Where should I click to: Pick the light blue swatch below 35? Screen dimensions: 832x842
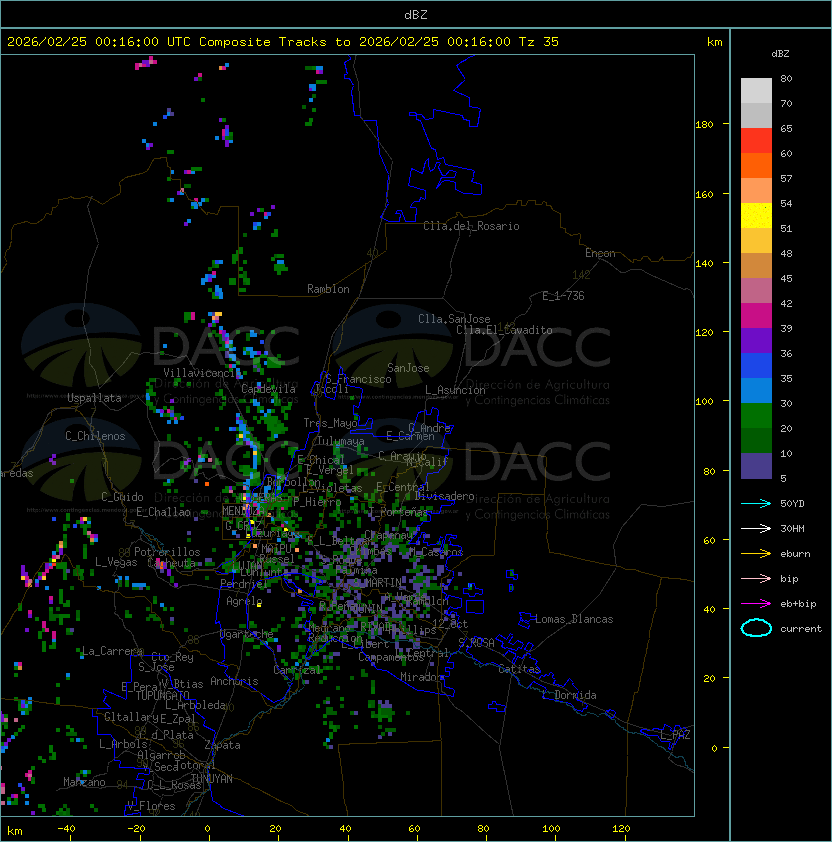click(756, 391)
